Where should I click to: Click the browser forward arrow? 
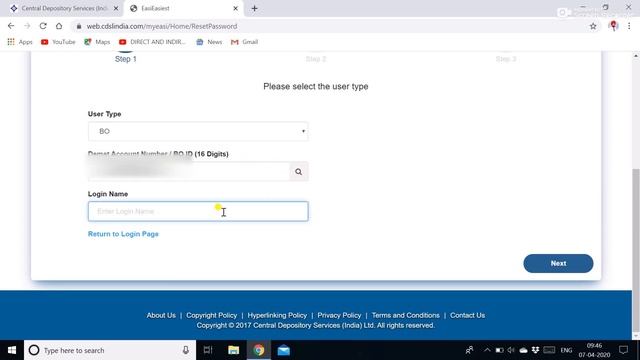[x=27, y=26]
